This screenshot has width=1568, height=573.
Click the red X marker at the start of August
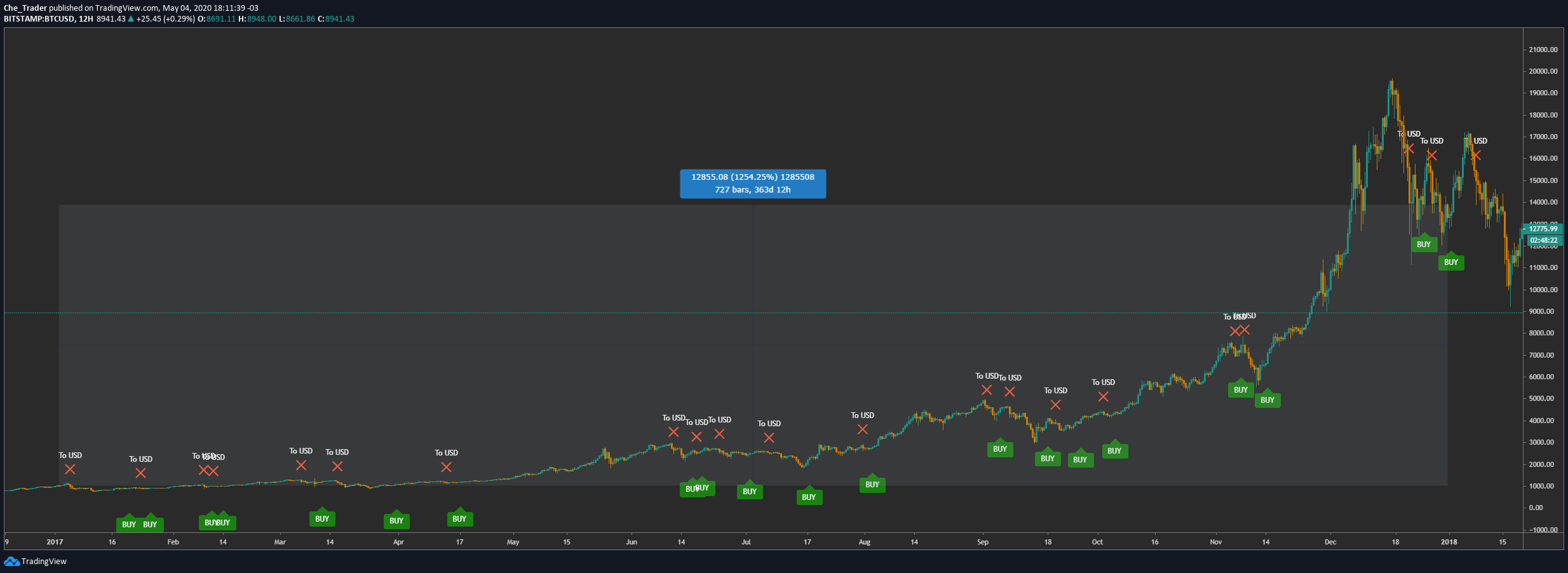tap(862, 429)
